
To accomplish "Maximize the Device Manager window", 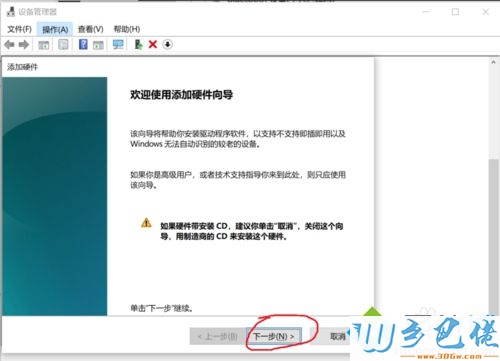I will 455,12.
